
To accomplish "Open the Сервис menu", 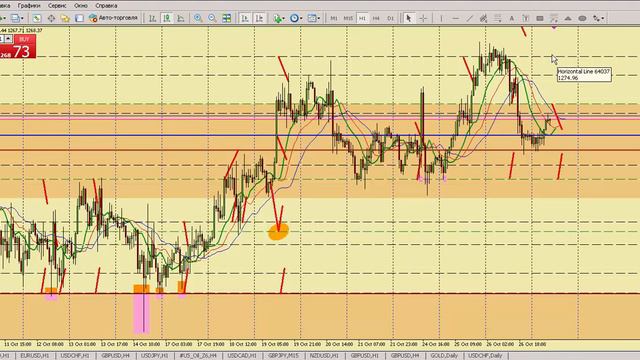I will point(57,6).
